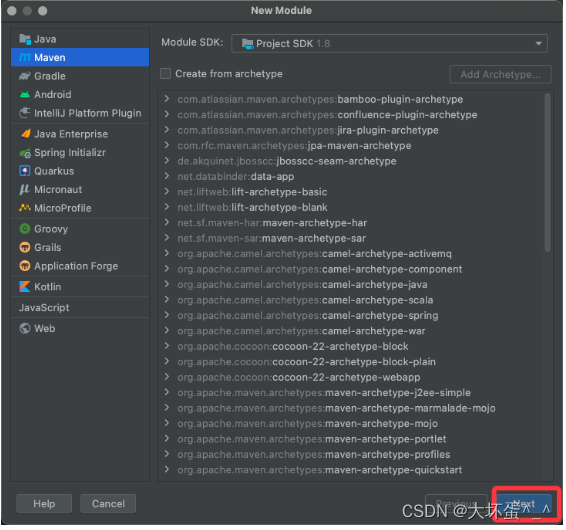Expand lift-archetype-basic entry

pyautogui.click(x=167, y=192)
